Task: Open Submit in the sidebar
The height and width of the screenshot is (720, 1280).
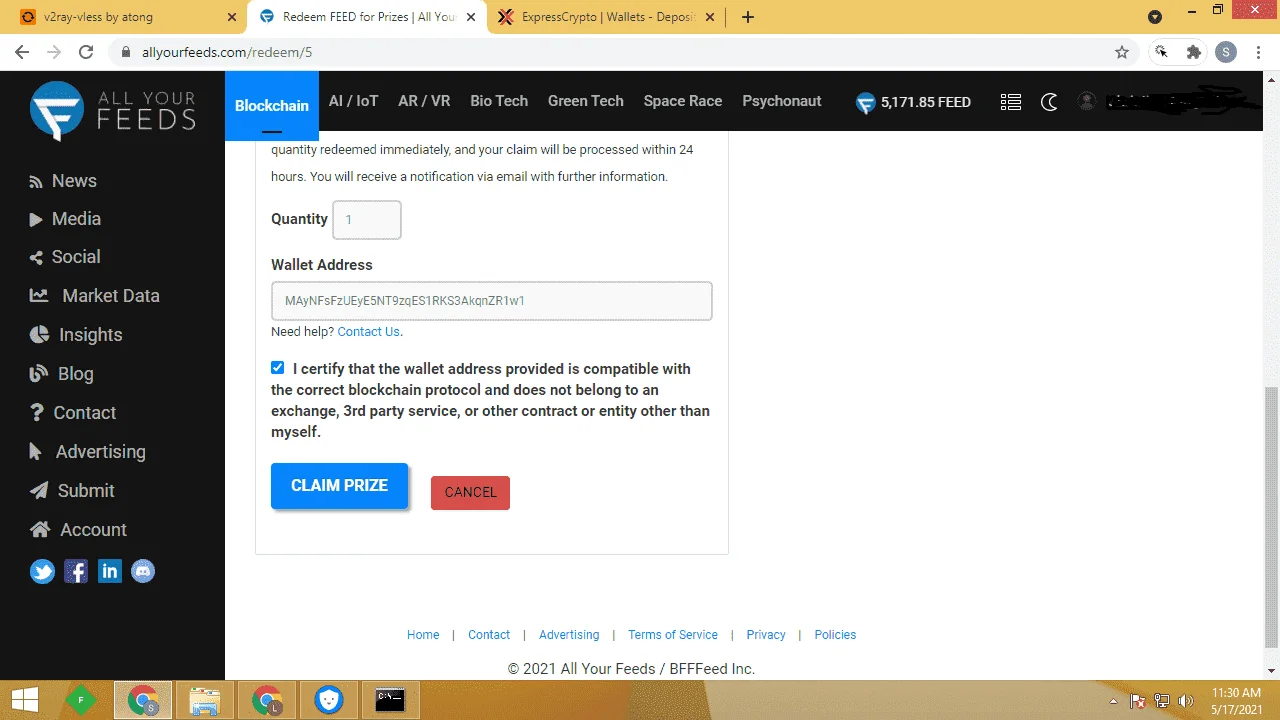Action: click(x=72, y=491)
